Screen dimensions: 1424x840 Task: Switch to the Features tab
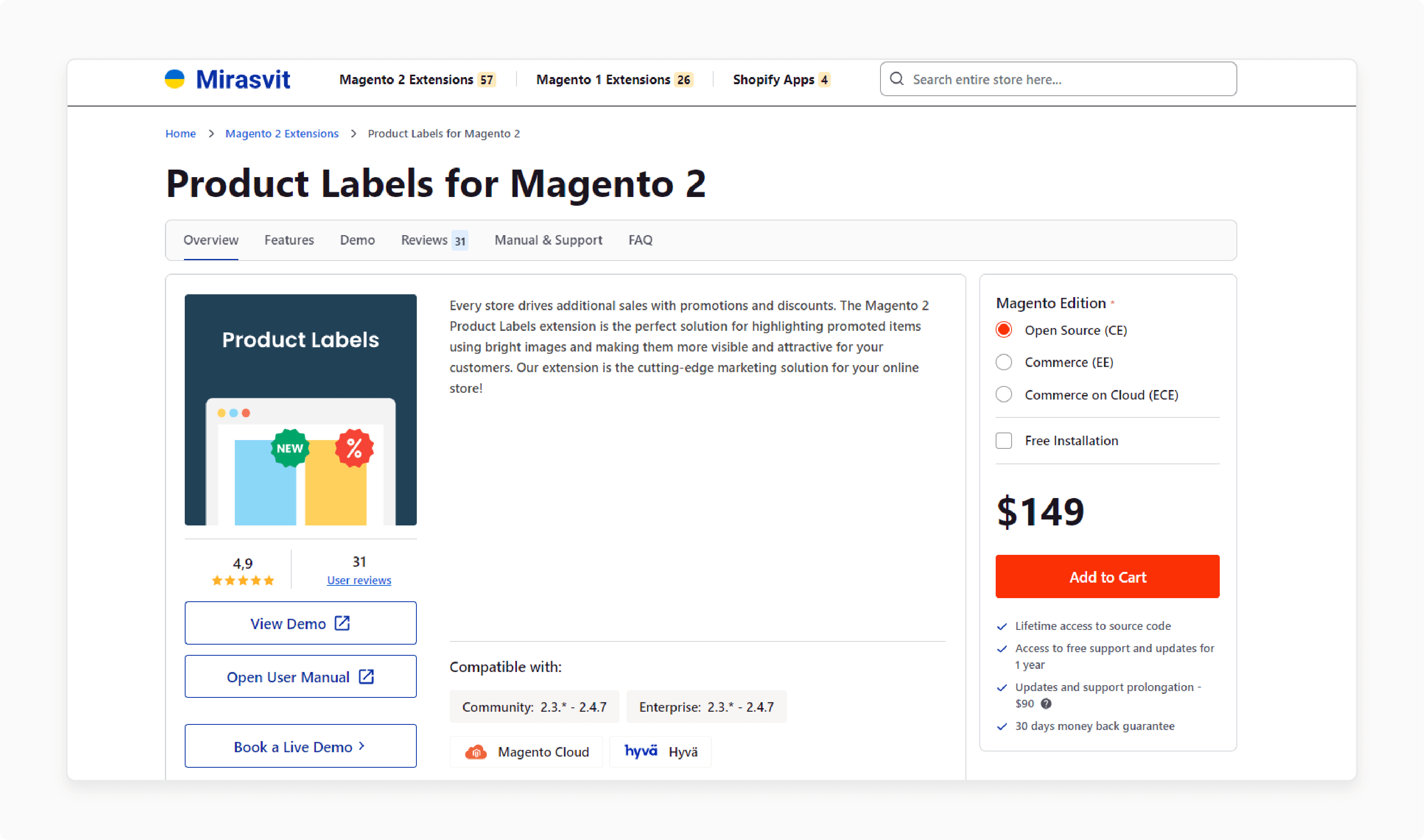pos(289,240)
